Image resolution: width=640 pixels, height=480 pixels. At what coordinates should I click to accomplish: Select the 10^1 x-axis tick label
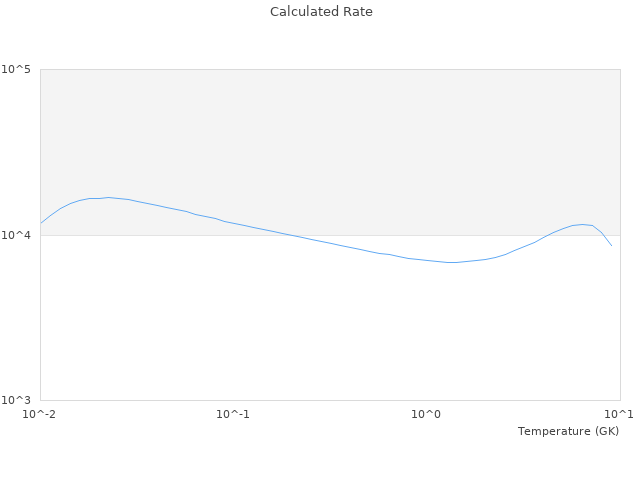point(619,414)
